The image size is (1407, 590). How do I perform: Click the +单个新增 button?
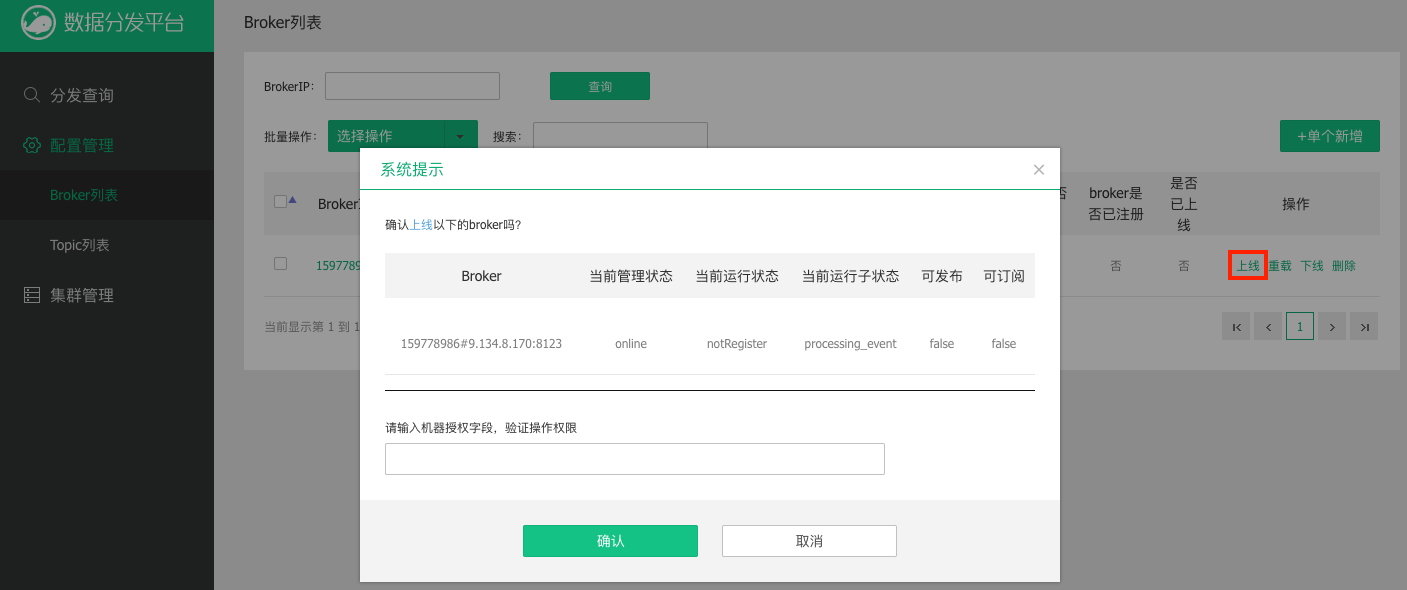(1329, 136)
